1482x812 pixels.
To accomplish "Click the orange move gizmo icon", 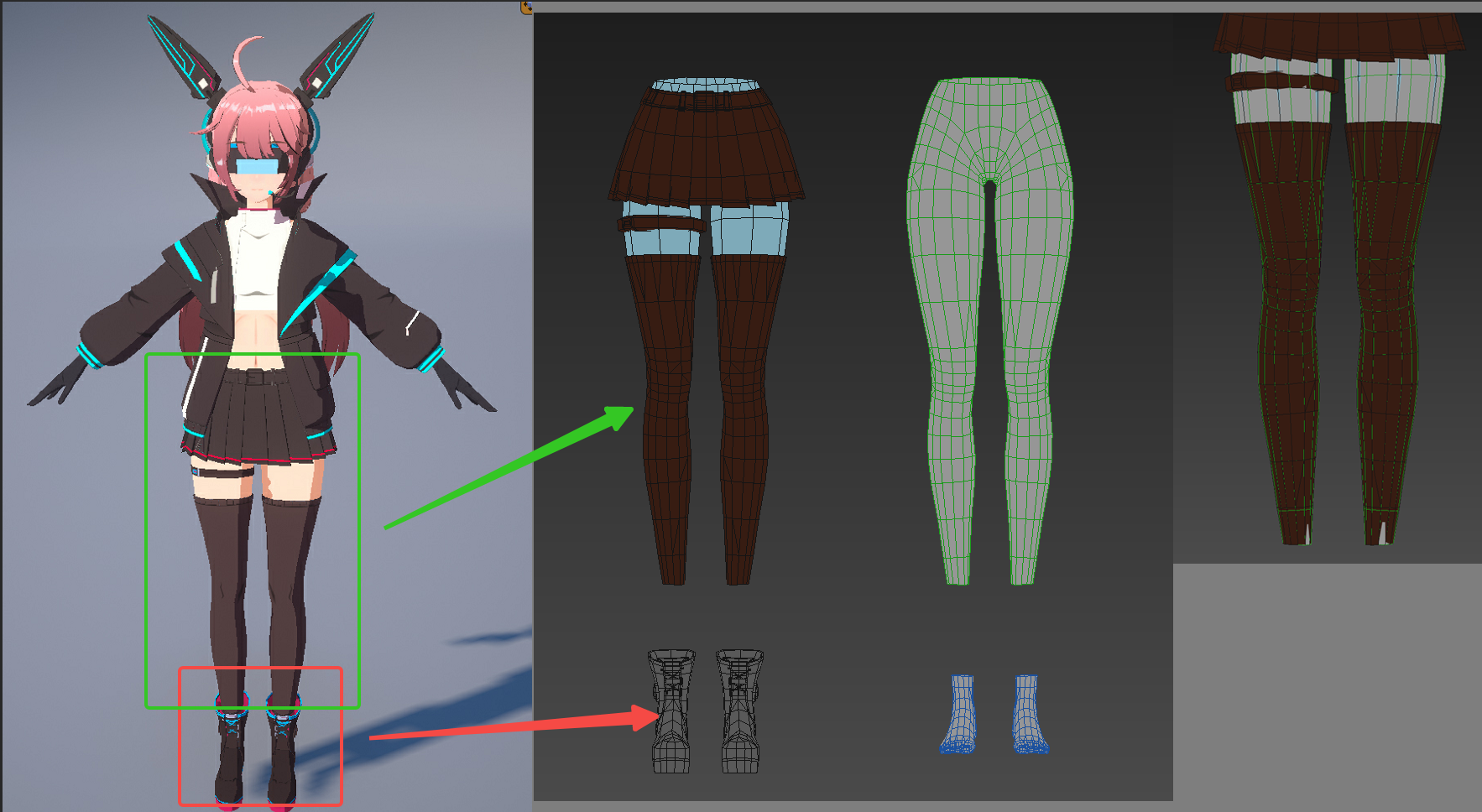I will [x=526, y=7].
